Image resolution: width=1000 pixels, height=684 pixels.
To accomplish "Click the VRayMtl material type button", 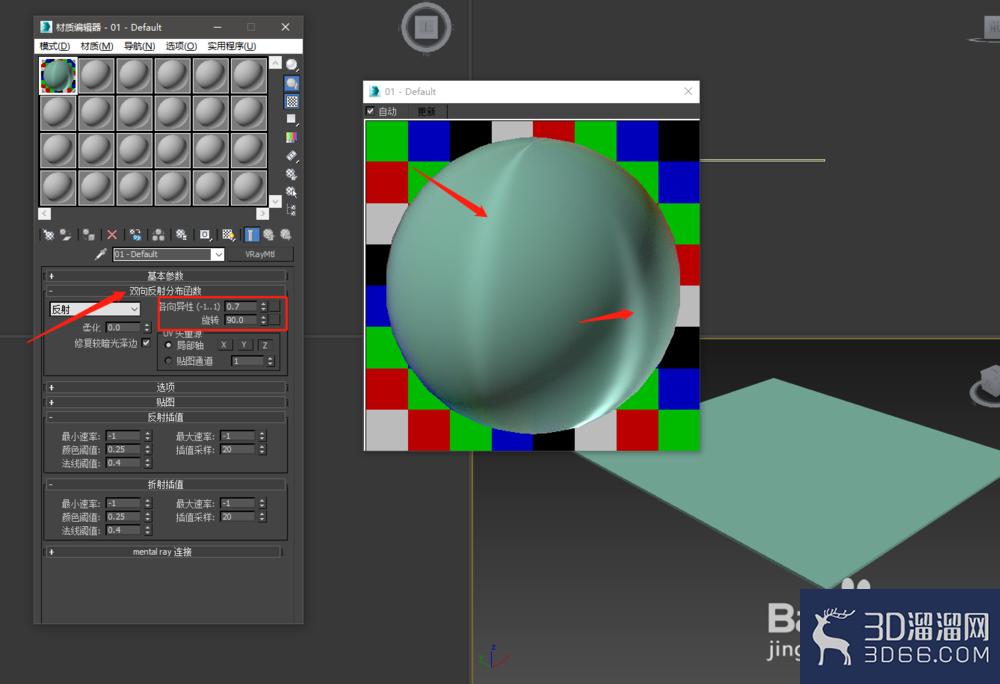I will [x=260, y=254].
